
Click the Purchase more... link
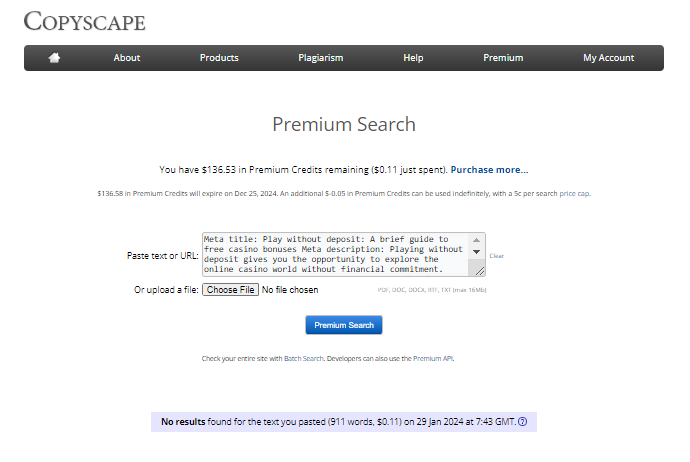[x=489, y=170]
